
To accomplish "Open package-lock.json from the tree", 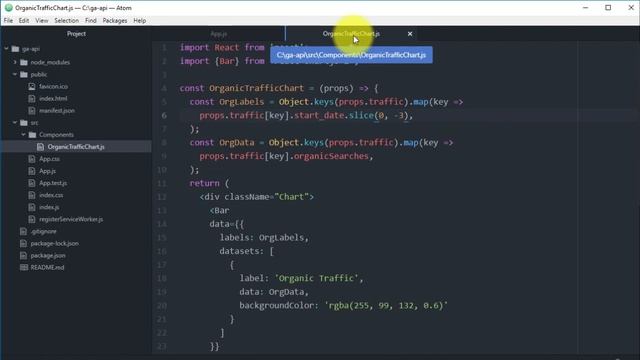I will click(x=55, y=243).
